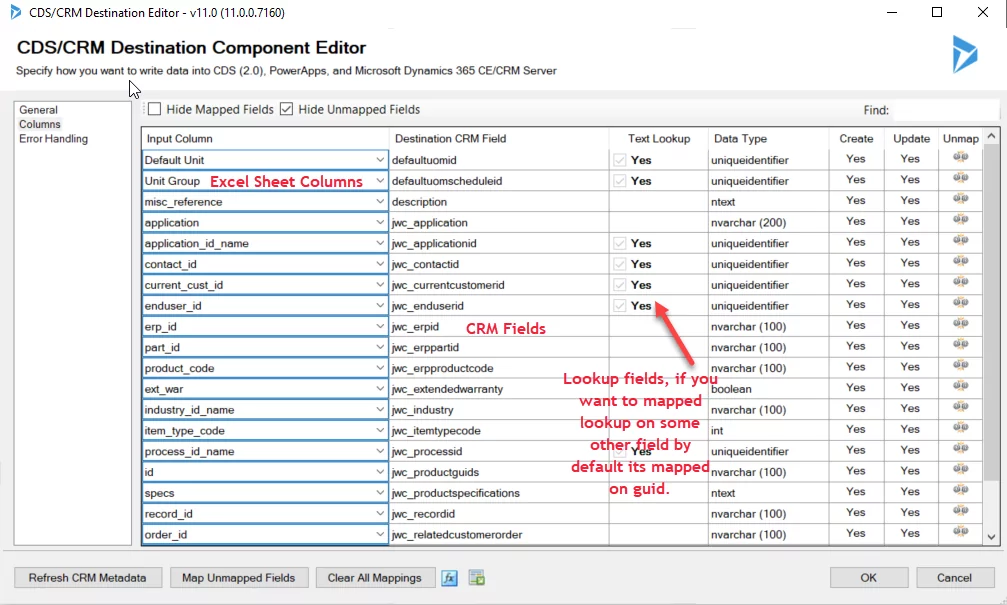
Task: Toggle Text Lookup for jwc_applicationid
Action: (619, 243)
